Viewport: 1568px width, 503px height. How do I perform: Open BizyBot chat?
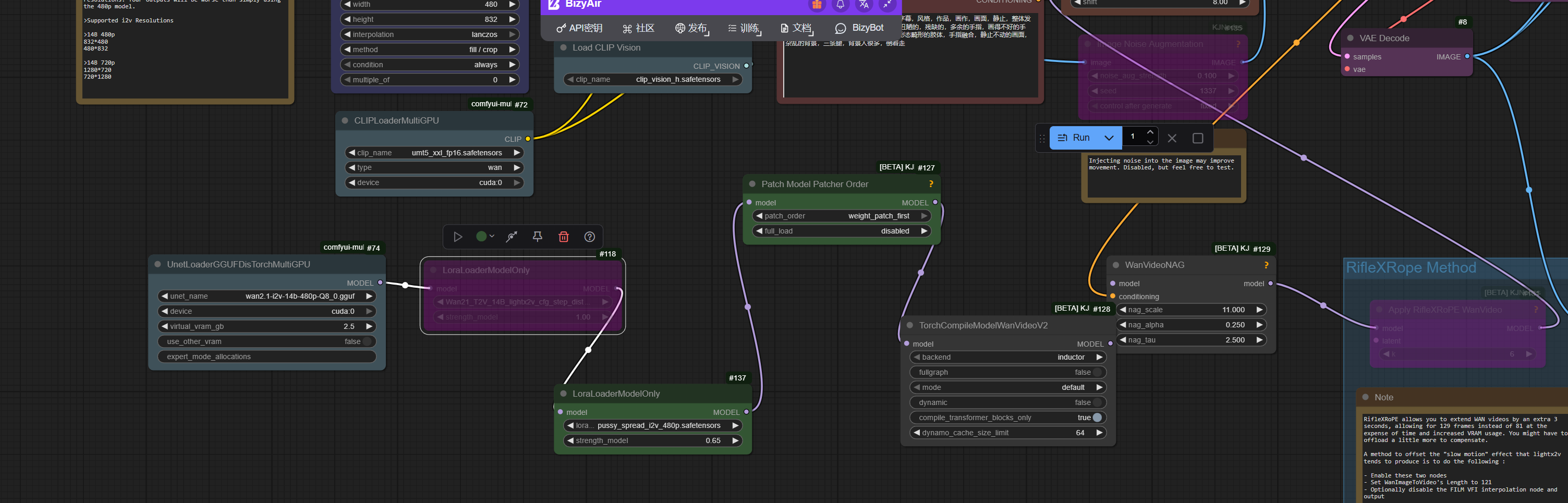coord(859,29)
